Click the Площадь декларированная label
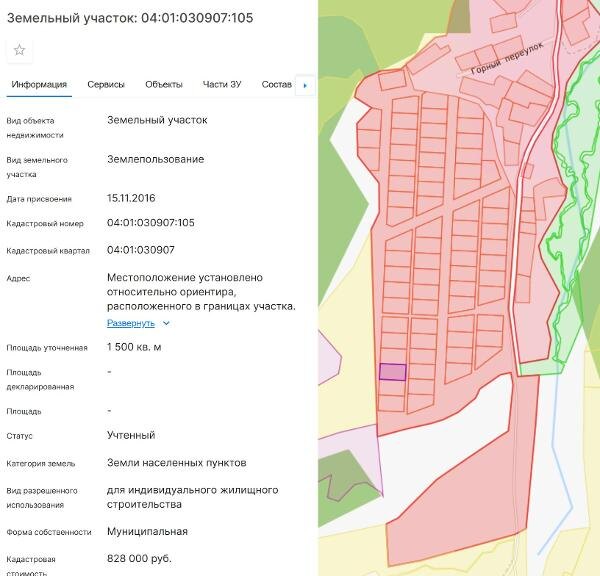Viewport: 600px width, 576px height. pyautogui.click(x=40, y=380)
